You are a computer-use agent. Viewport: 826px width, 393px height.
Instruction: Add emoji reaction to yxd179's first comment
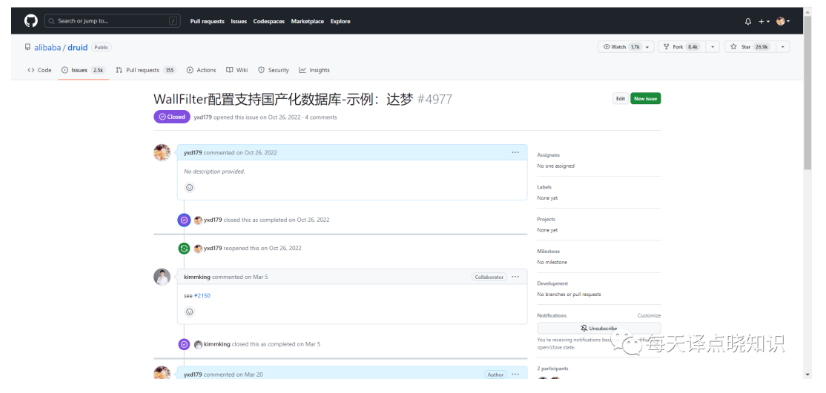tap(190, 188)
